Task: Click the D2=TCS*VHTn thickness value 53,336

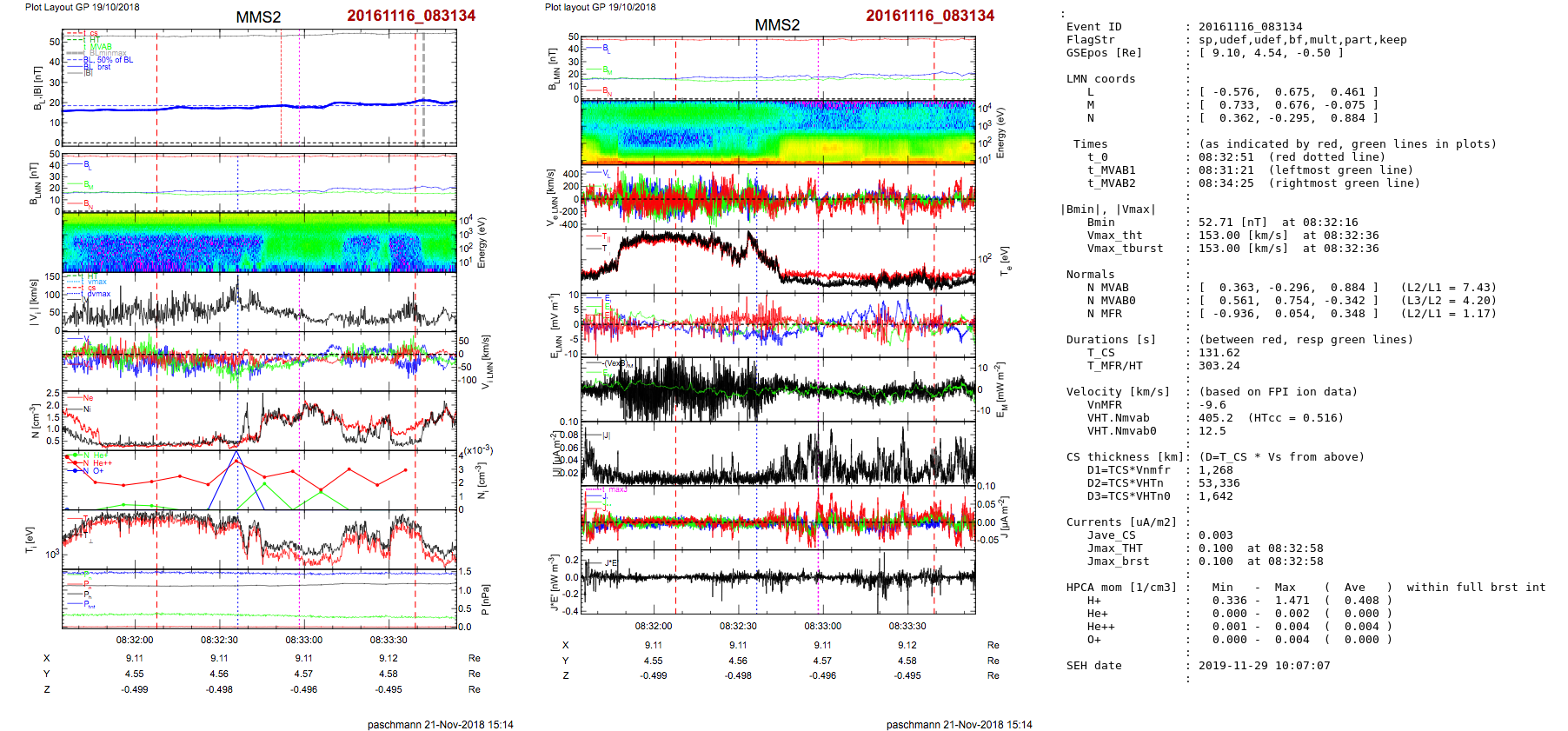Action: point(1219,483)
